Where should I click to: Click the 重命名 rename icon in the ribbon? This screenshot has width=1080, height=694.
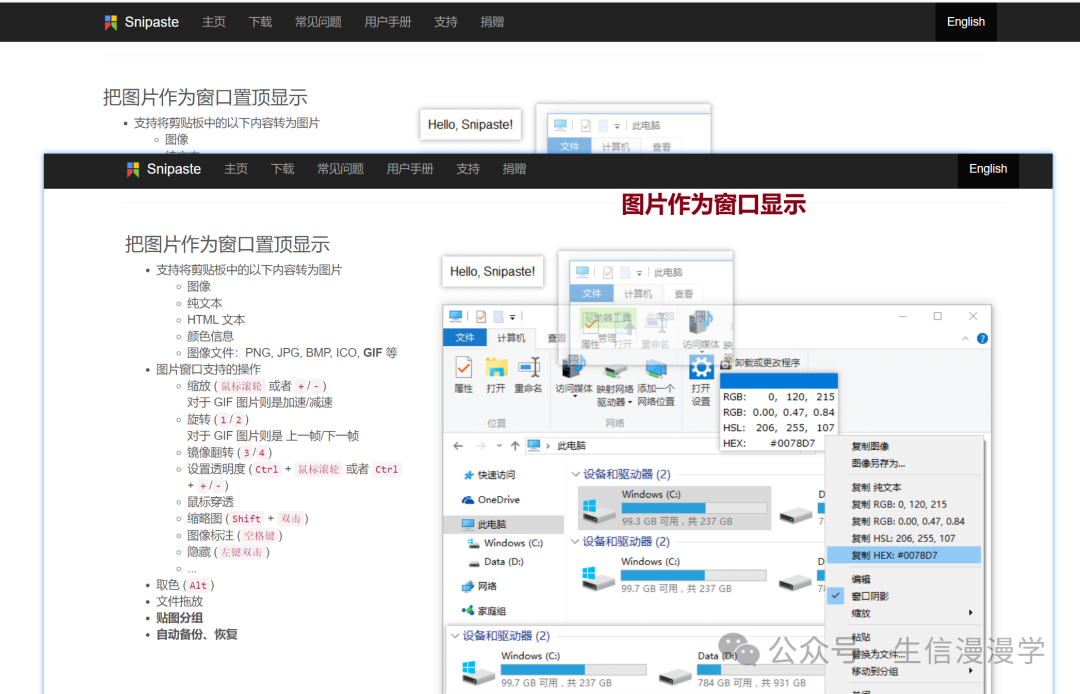tap(529, 368)
